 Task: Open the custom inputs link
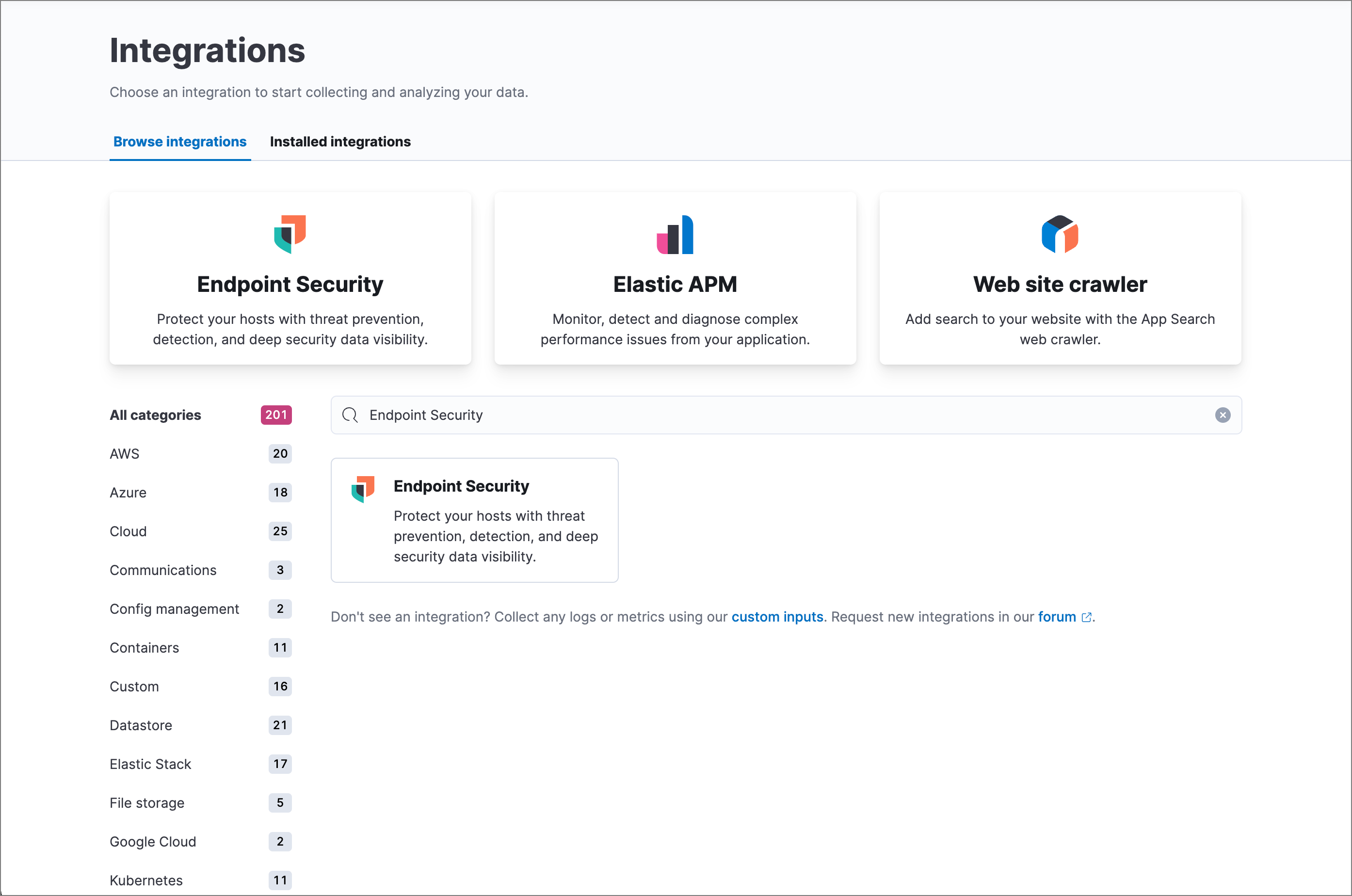tap(777, 617)
